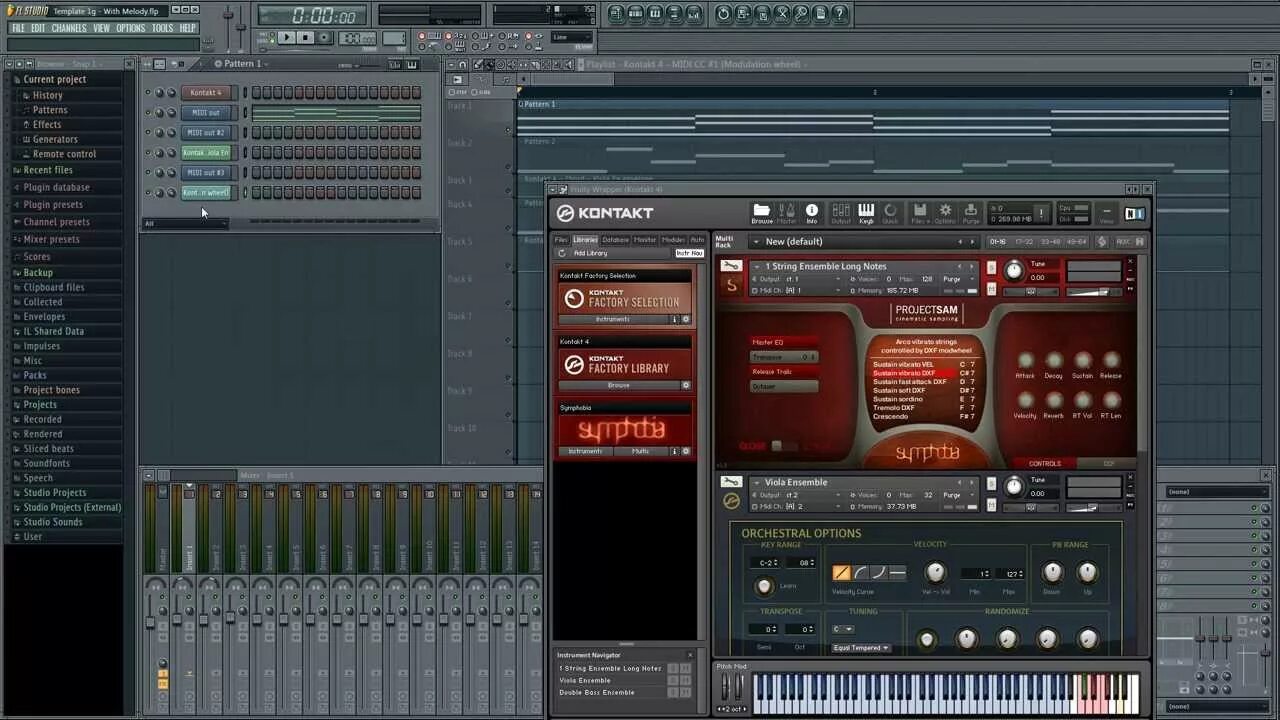Viewport: 1280px width, 720px height.
Task: Toggle Master EQ in Symphobia panel
Action: click(x=784, y=342)
